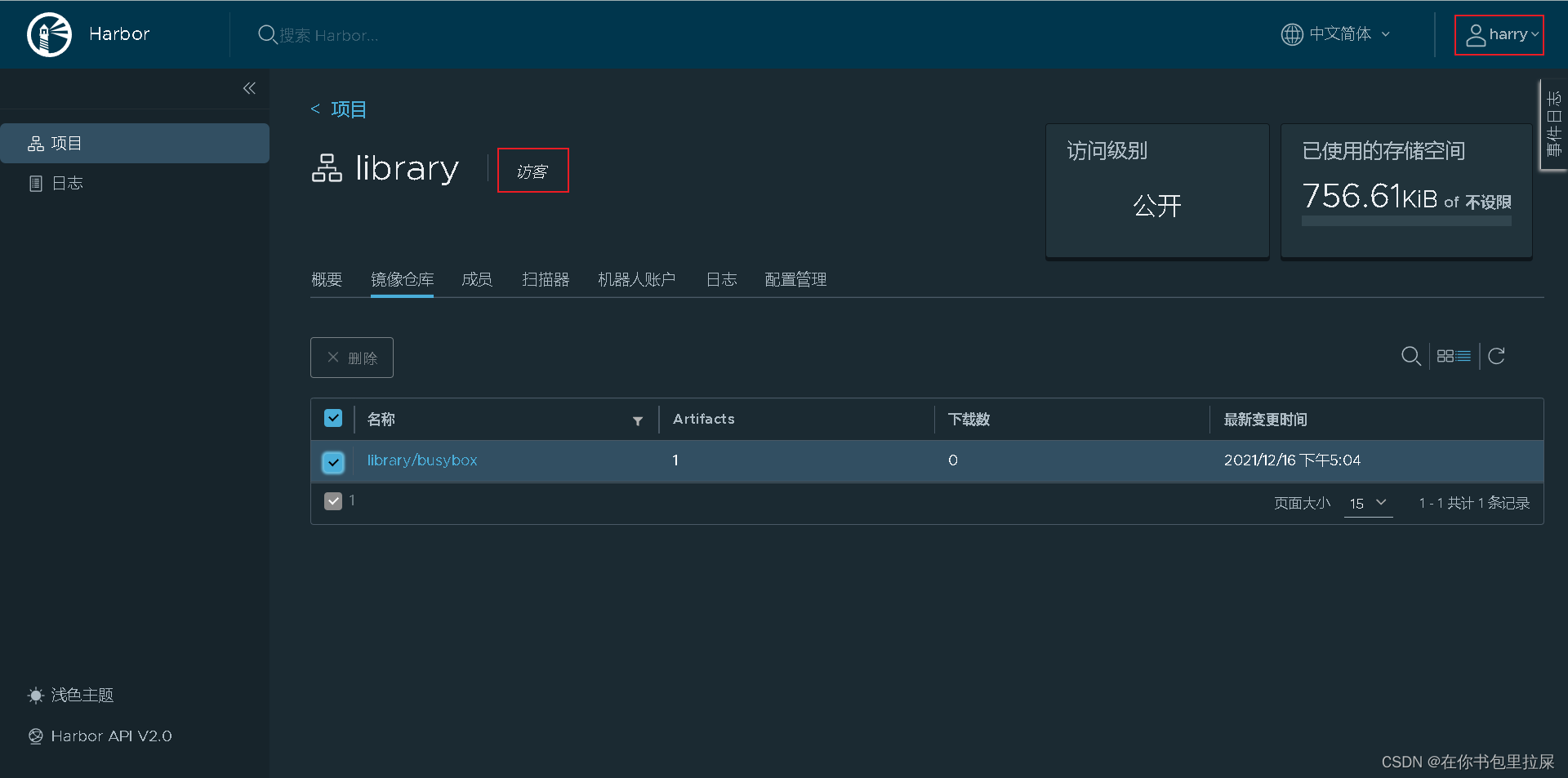The width and height of the screenshot is (1568, 778).
Task: Click the 删除 (Delete) button
Action: click(x=351, y=358)
